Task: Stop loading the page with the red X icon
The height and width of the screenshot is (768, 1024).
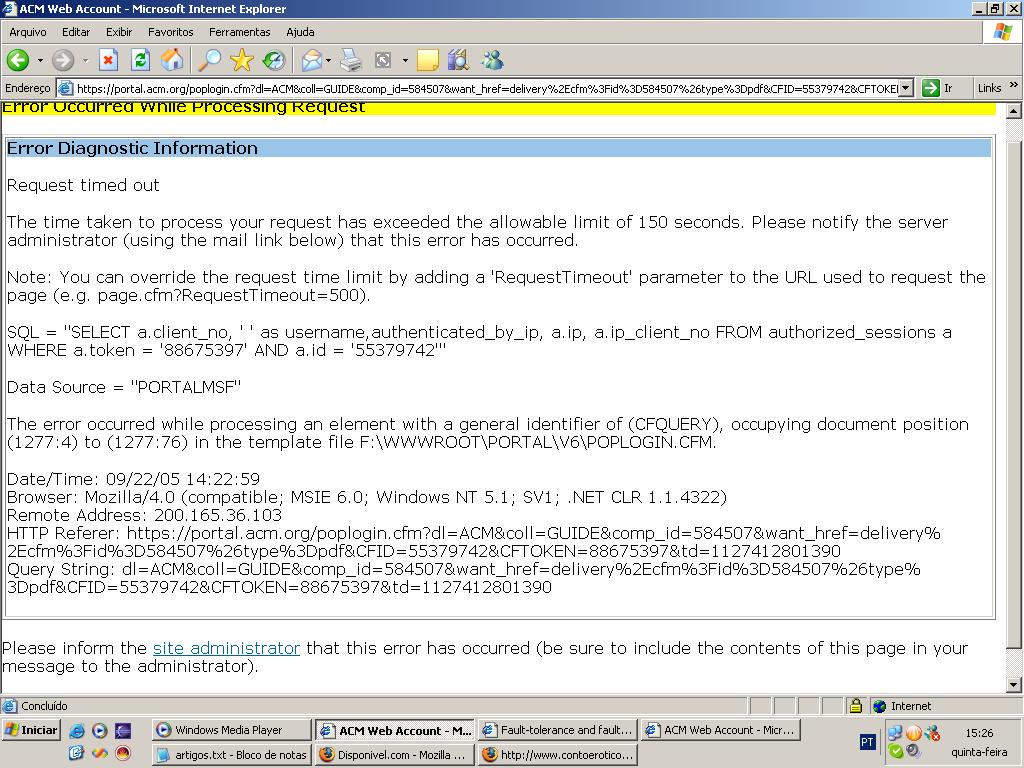Action: point(108,61)
